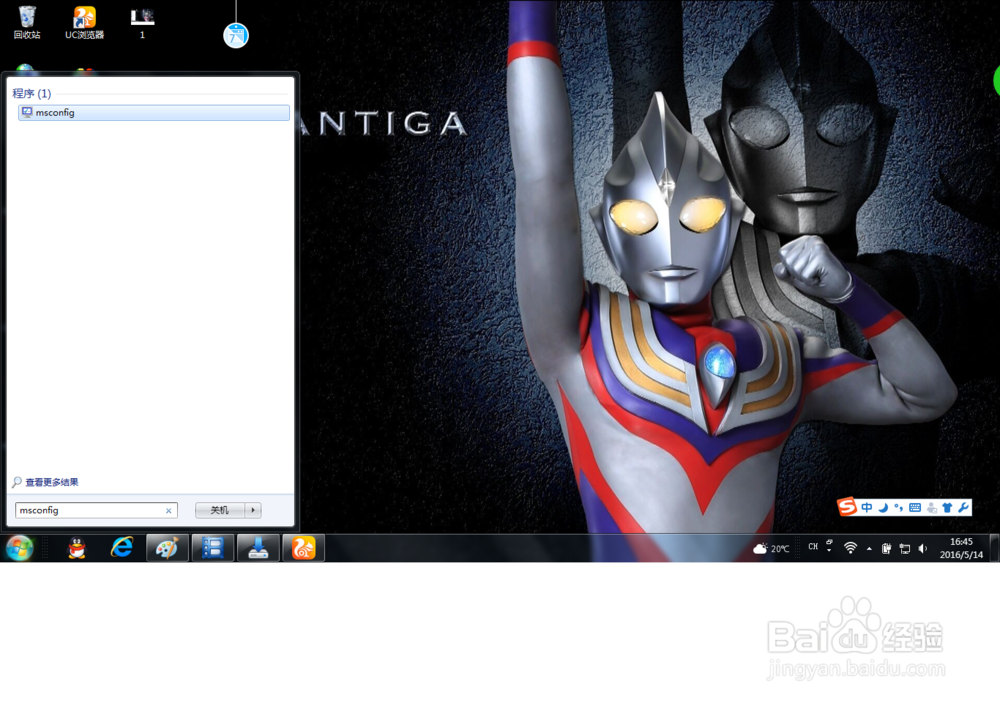Click the Sogou user account icon

tap(932, 508)
